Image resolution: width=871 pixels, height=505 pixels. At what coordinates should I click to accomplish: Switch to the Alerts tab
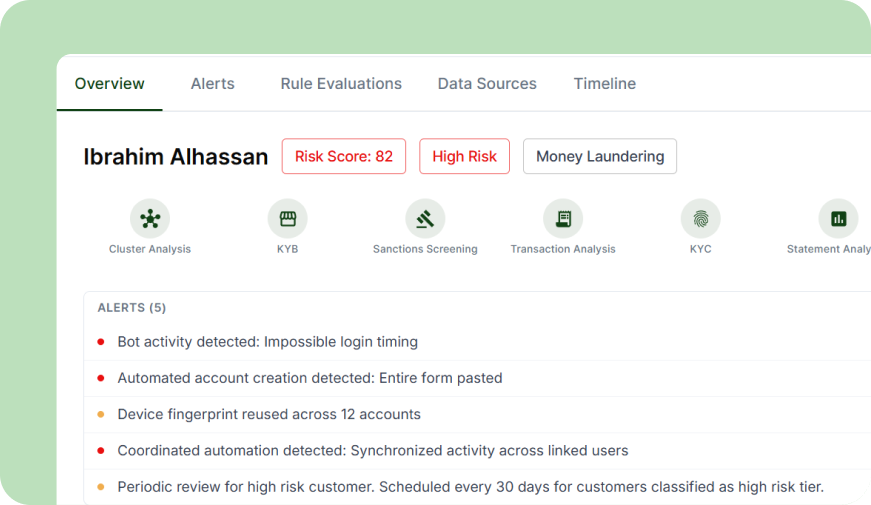click(212, 84)
